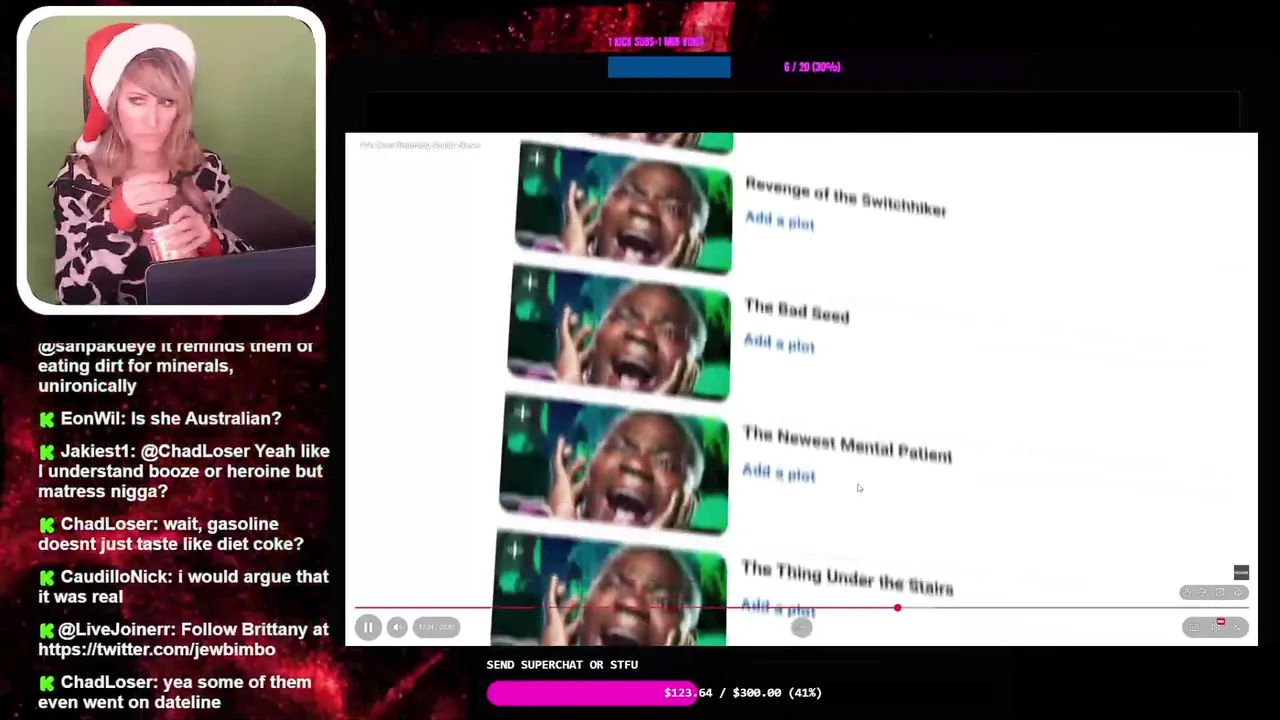Image resolution: width=1280 pixels, height=720 pixels.
Task: Click the plus icon on The Newest Mental Patient thumbnail
Action: tap(521, 412)
